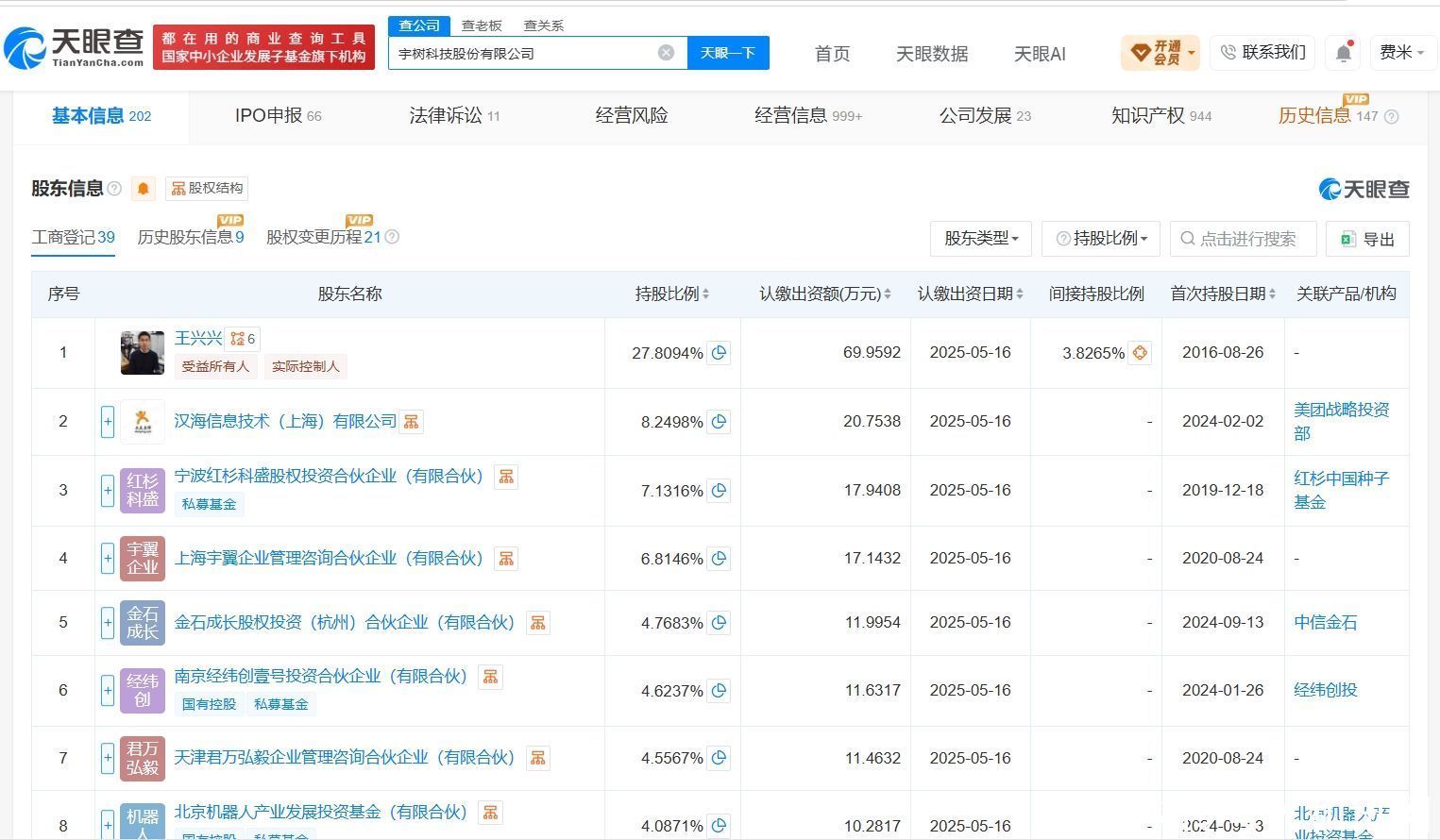Click the 天眼一下 search button
Viewport: 1440px width, 840px height.
[728, 53]
